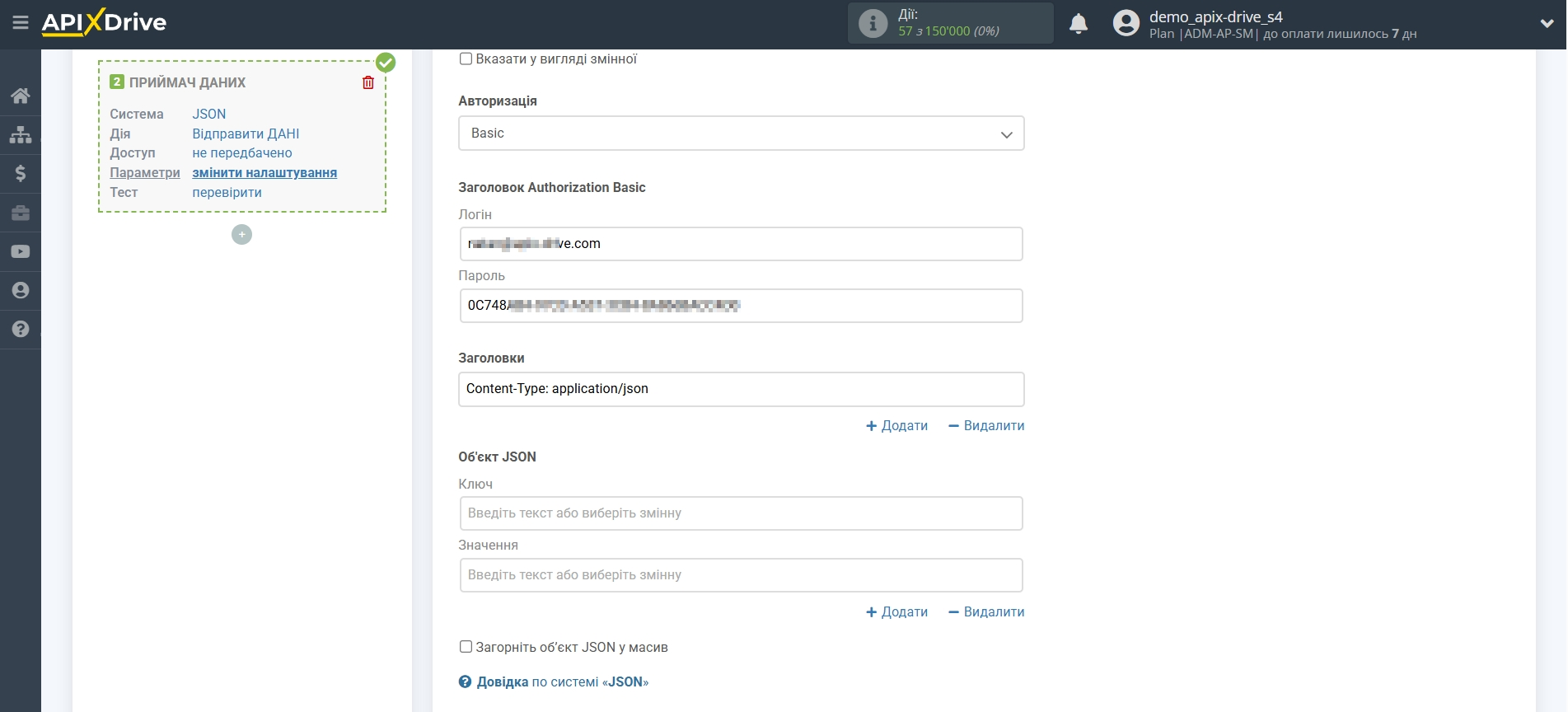Screen dimensions: 1568x712
Task: Click the ApiX-Drive logo
Action: 104,23
